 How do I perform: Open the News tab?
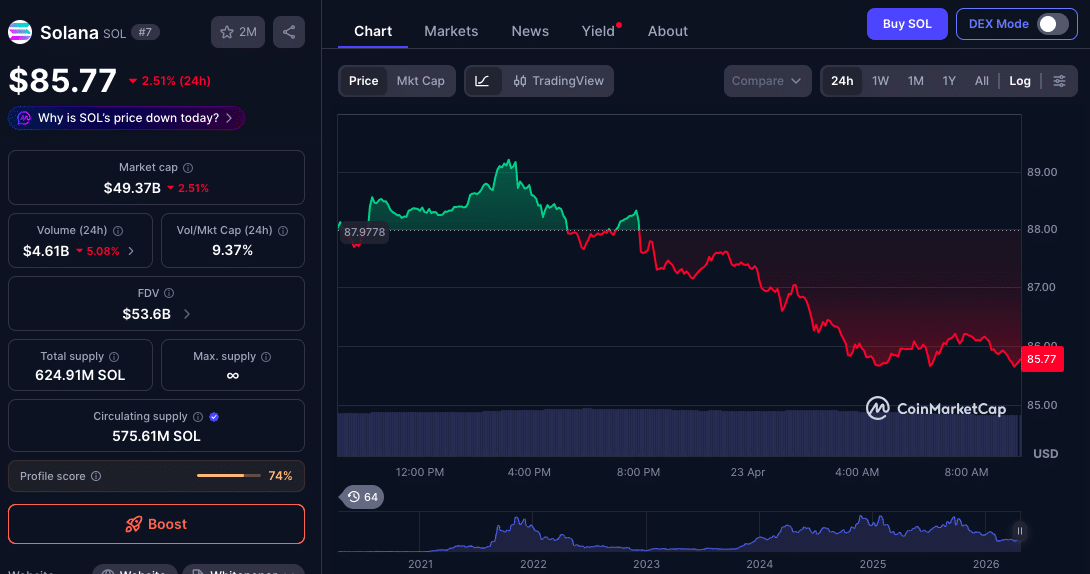(x=530, y=31)
